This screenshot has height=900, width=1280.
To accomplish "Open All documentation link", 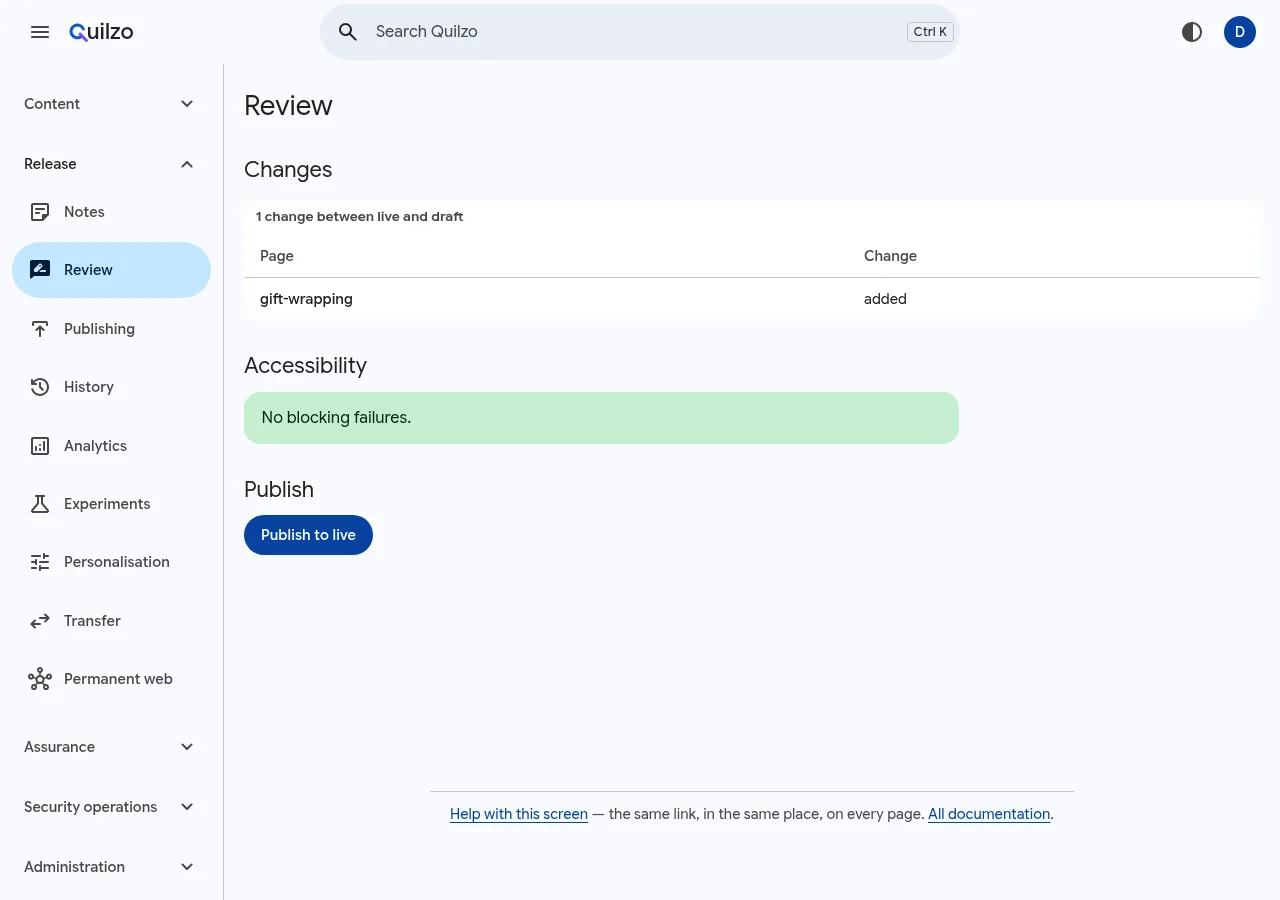I will click(x=989, y=814).
